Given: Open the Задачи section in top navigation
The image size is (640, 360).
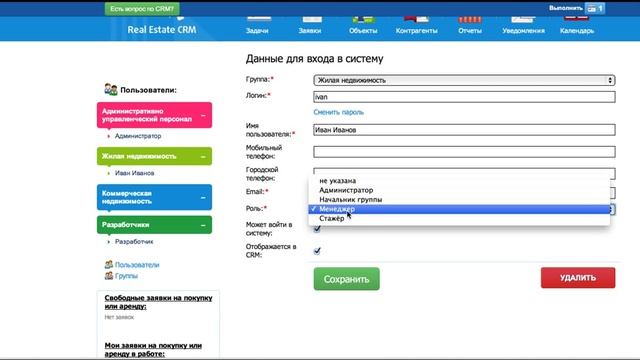Looking at the screenshot, I should 257,25.
